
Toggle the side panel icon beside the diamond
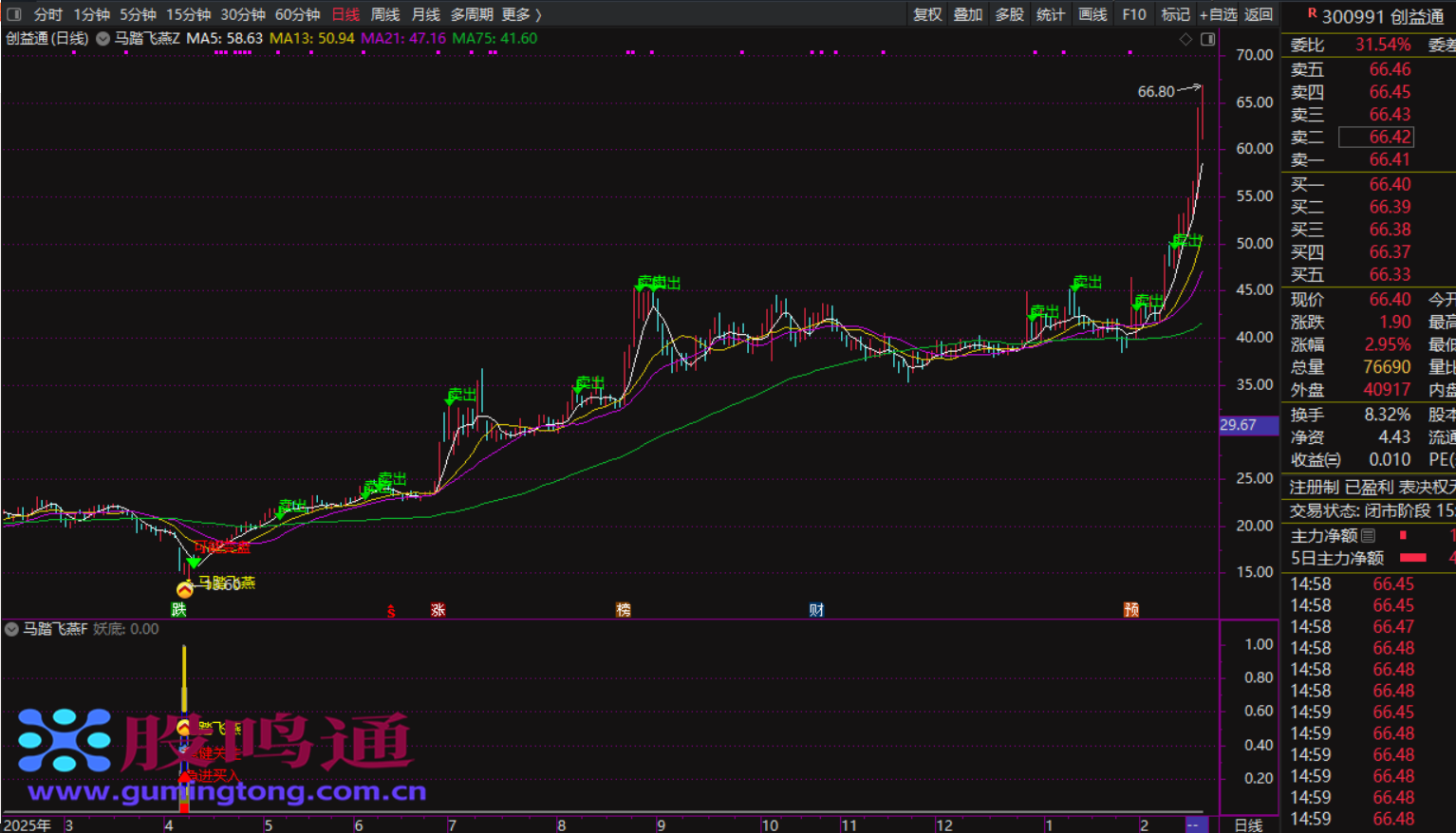point(1207,39)
